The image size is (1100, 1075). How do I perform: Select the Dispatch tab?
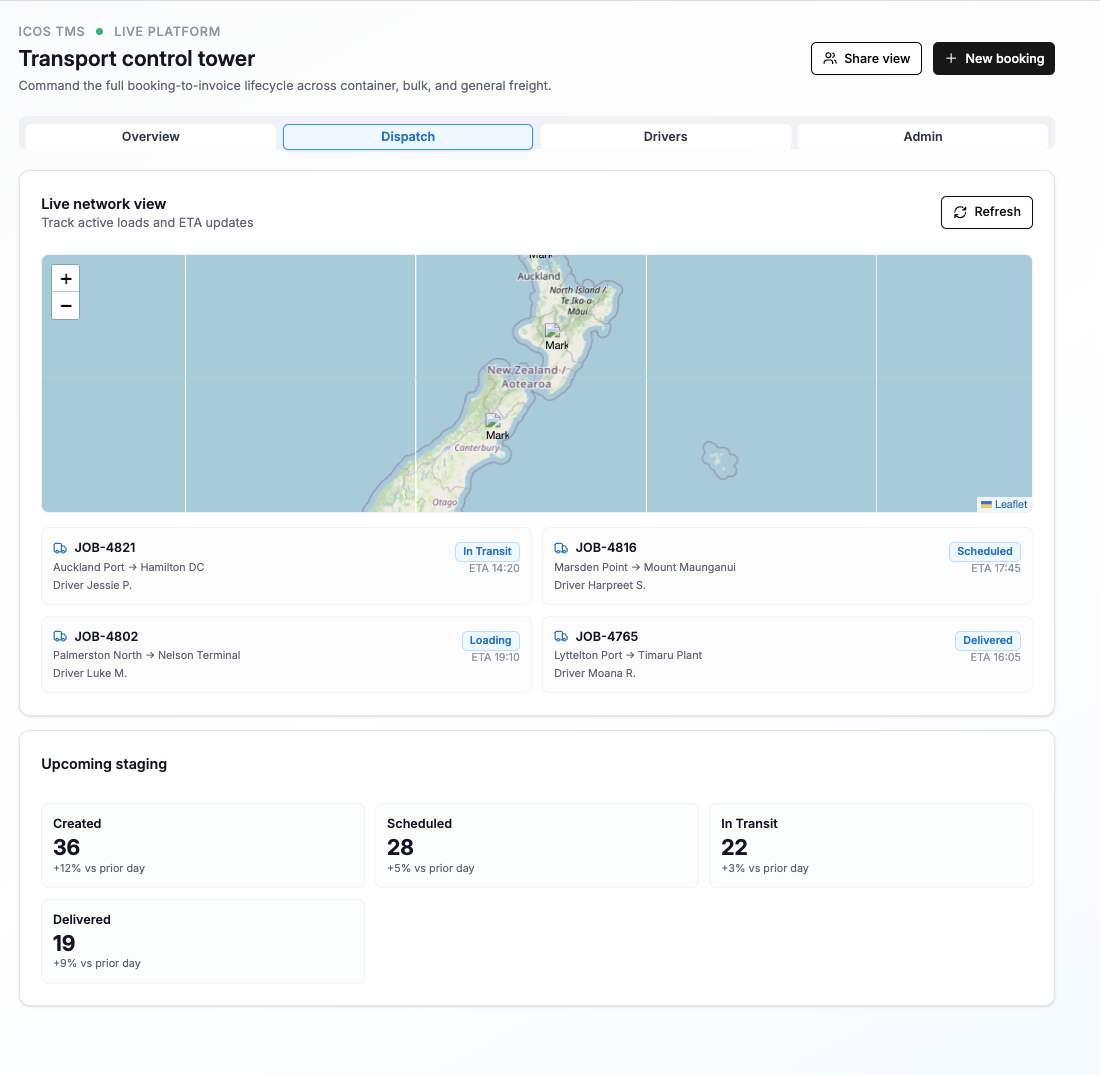408,137
